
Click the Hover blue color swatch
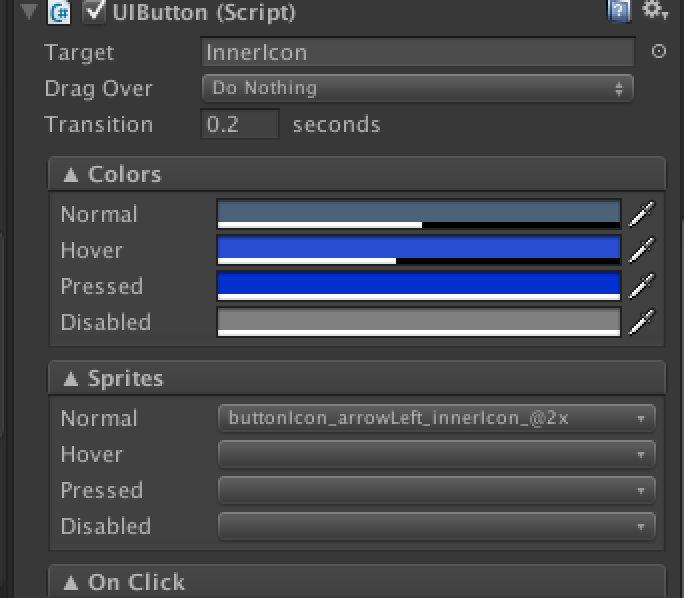[418, 247]
